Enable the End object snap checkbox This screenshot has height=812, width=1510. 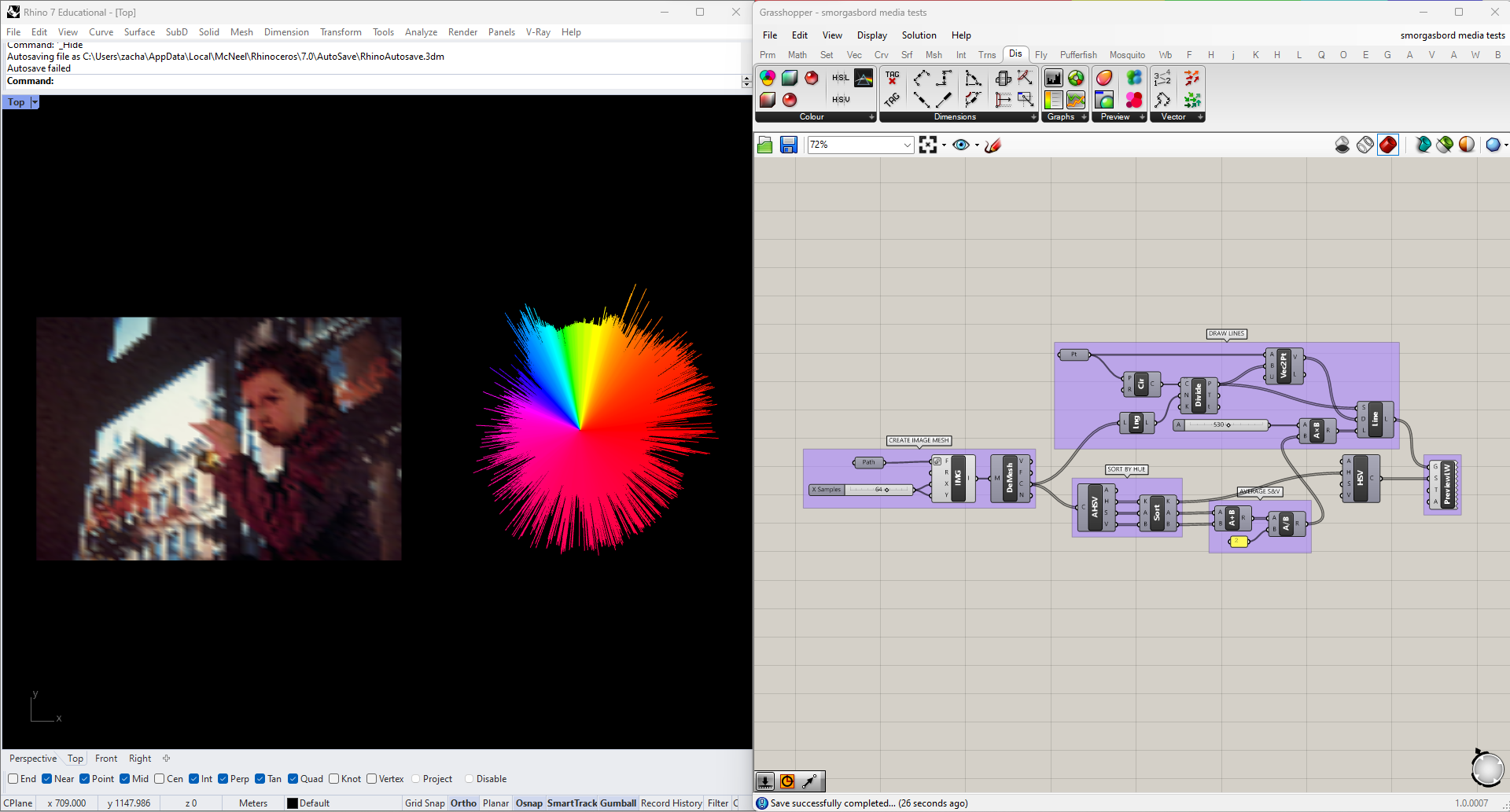[x=13, y=779]
